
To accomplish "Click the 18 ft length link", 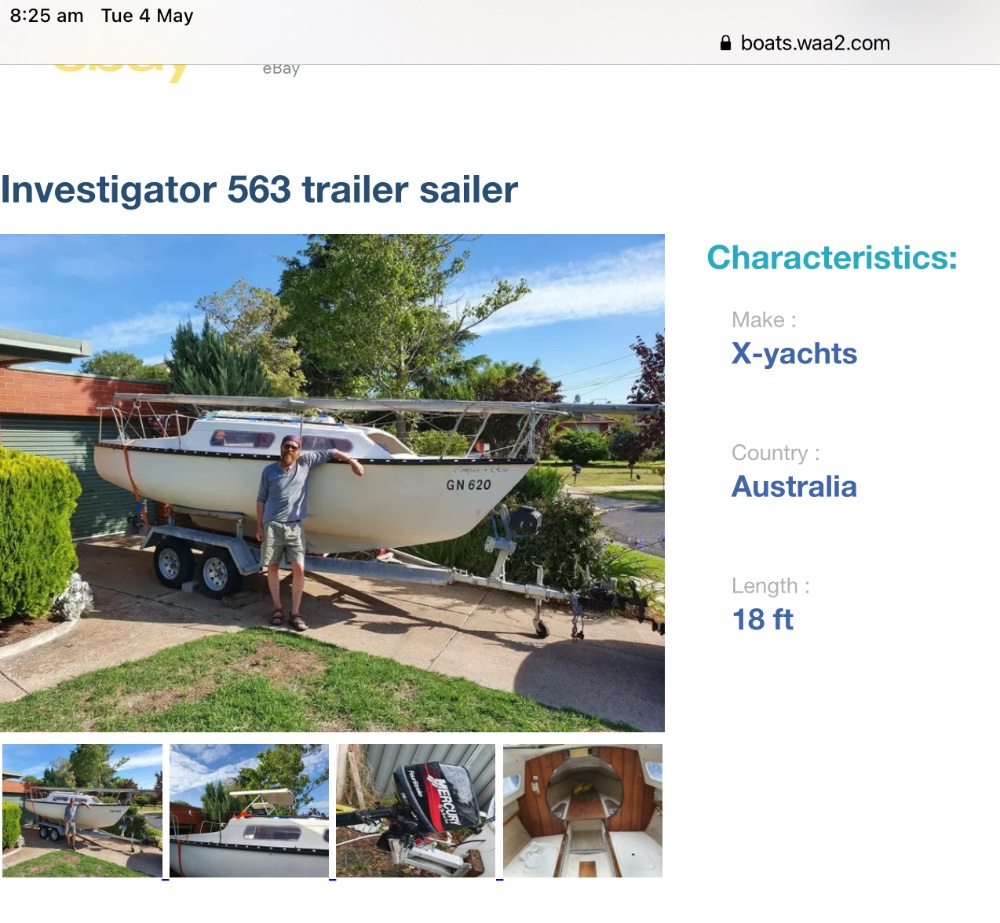I will [x=763, y=619].
